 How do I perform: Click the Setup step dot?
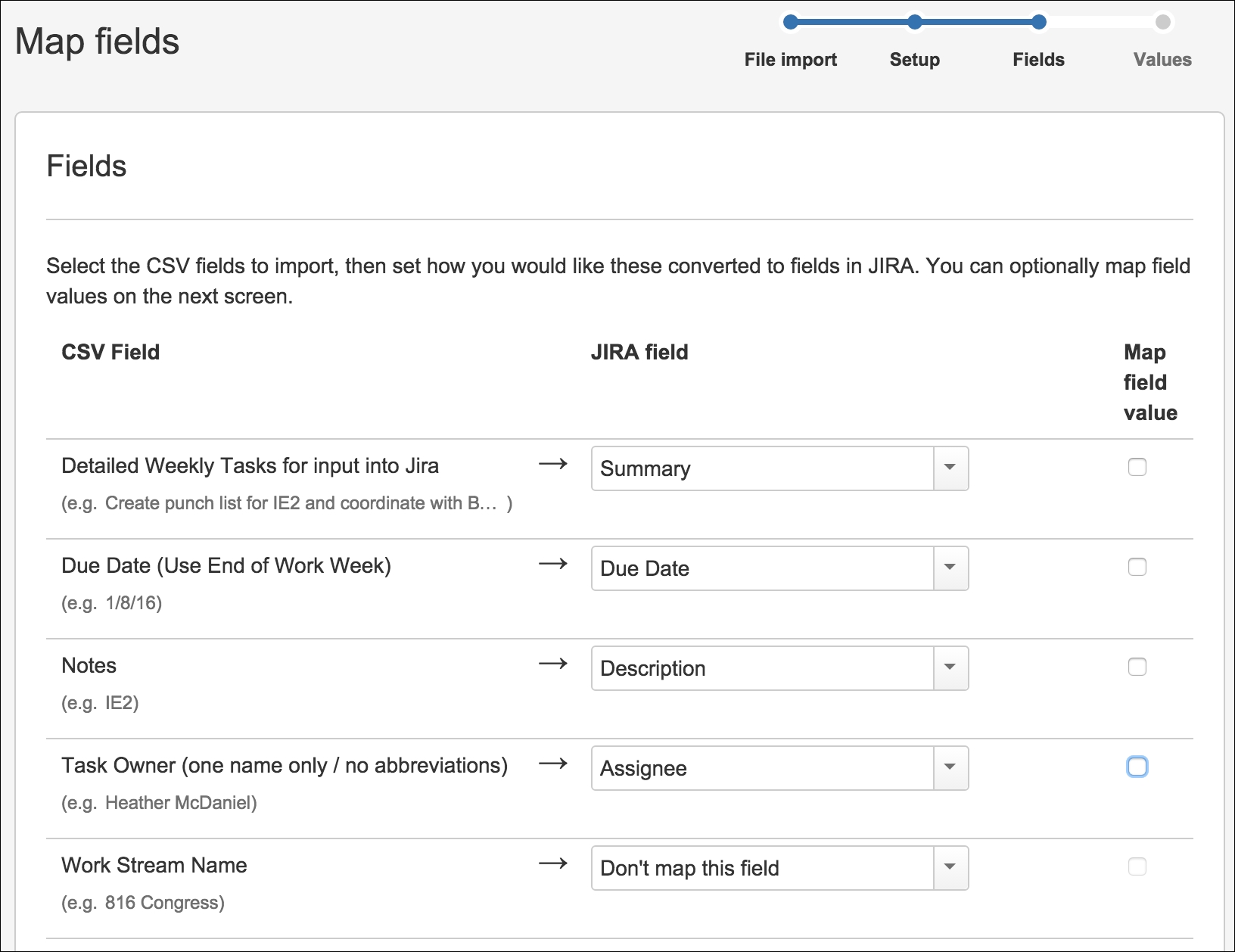tap(914, 22)
